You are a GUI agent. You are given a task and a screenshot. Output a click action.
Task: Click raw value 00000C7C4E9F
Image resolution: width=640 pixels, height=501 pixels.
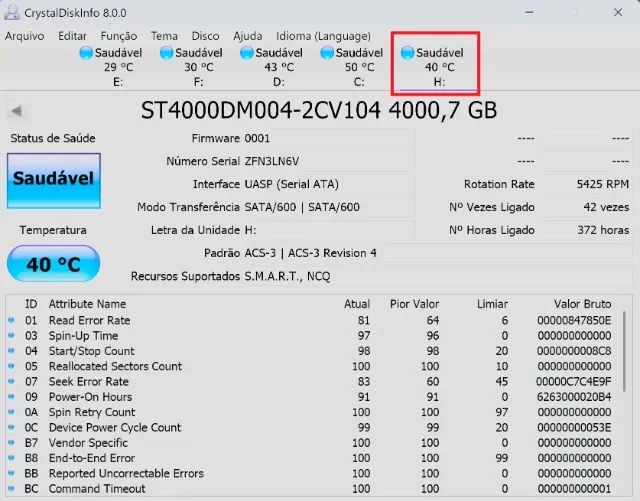[x=573, y=381]
